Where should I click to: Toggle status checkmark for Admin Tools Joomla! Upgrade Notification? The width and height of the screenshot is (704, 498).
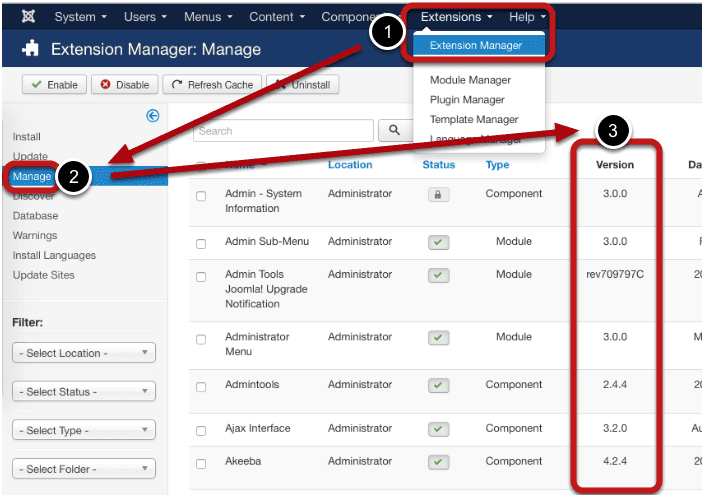[438, 275]
